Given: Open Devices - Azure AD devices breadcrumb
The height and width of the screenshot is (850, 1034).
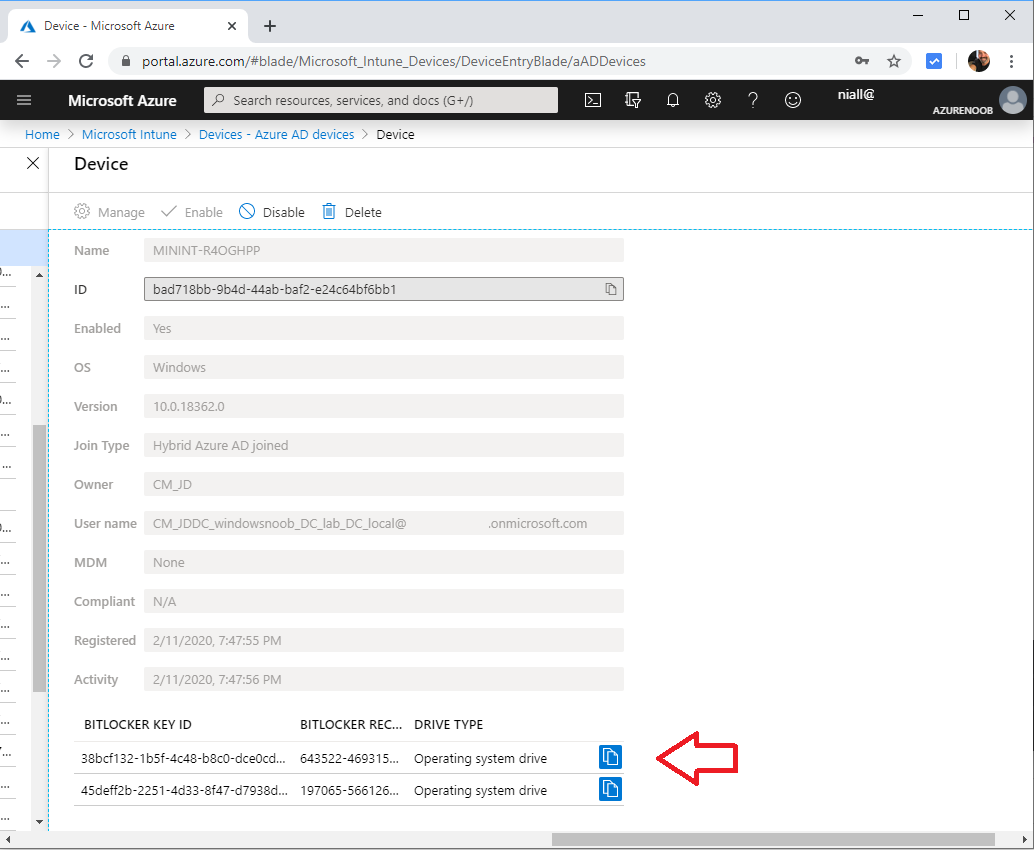Looking at the screenshot, I should coord(276,135).
